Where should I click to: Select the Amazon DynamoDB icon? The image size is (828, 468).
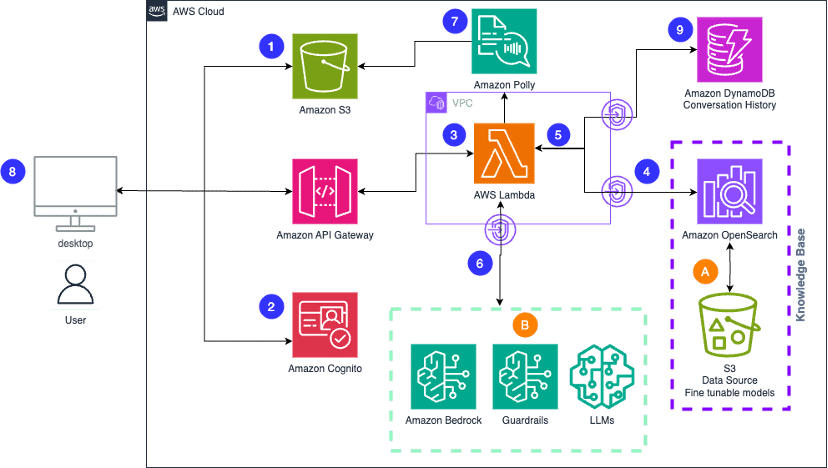click(729, 46)
